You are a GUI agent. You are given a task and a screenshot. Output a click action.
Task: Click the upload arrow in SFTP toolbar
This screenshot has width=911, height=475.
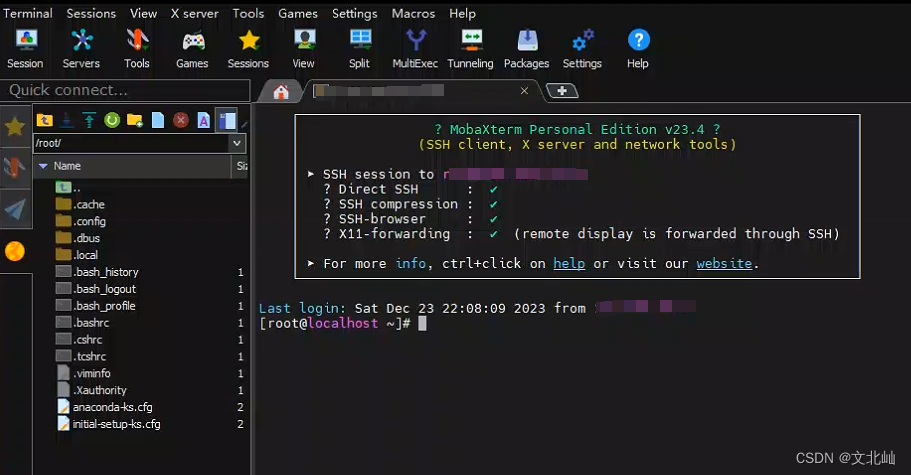pyautogui.click(x=89, y=120)
